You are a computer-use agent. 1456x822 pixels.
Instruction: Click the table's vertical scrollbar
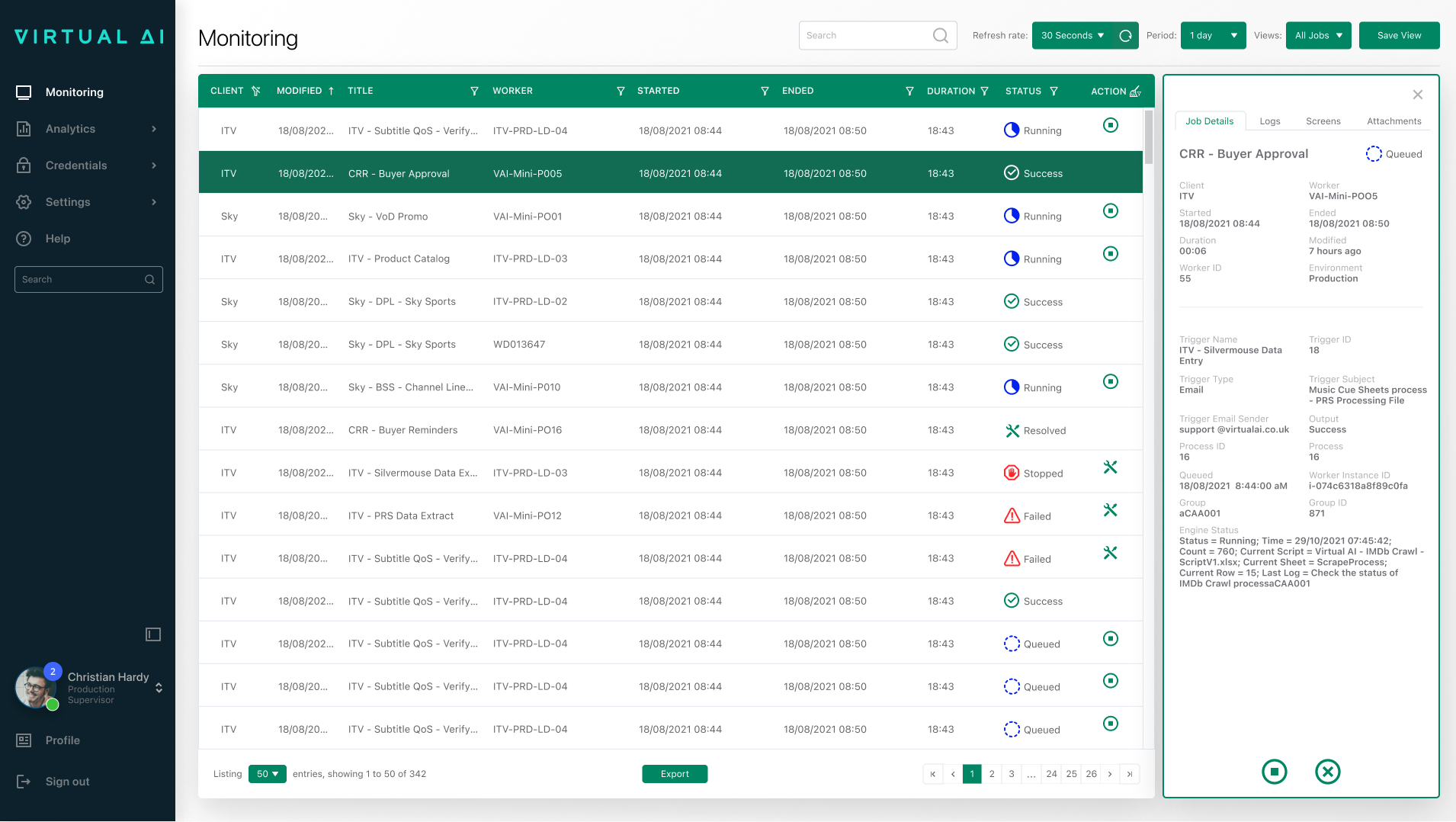1149,137
